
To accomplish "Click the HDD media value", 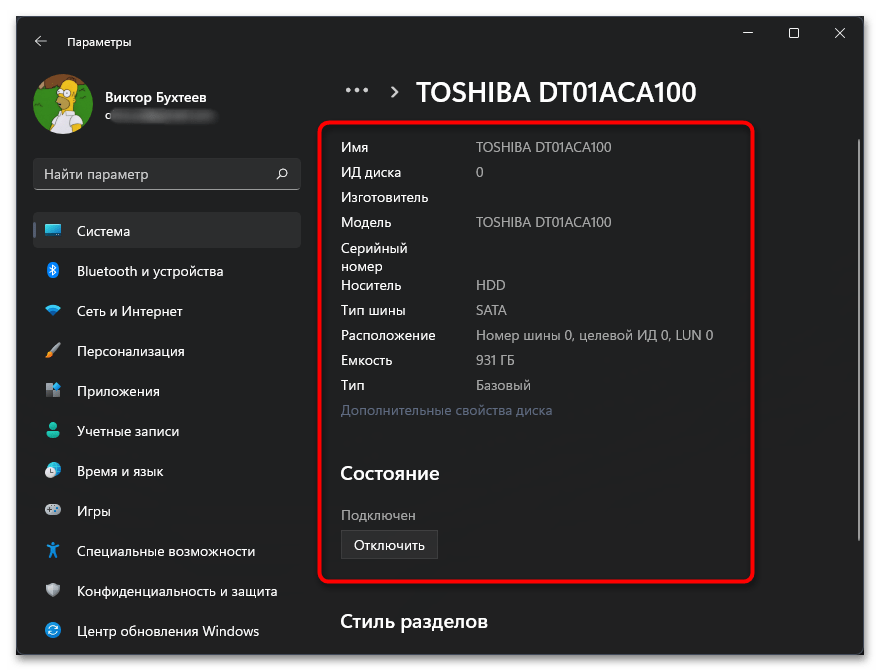I will click(x=491, y=285).
